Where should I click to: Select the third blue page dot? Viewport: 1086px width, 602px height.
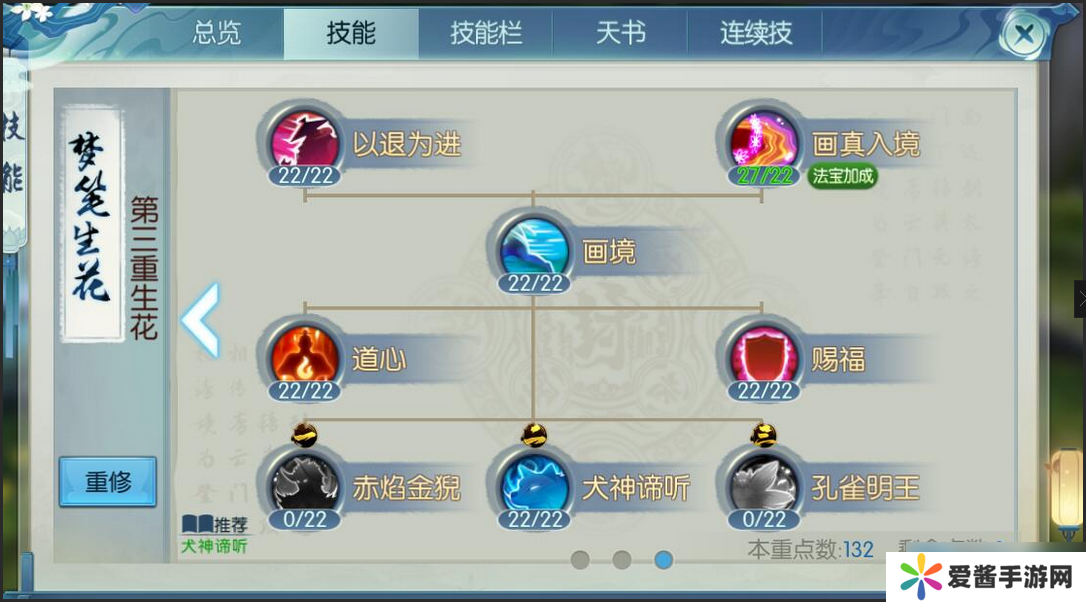(x=664, y=560)
